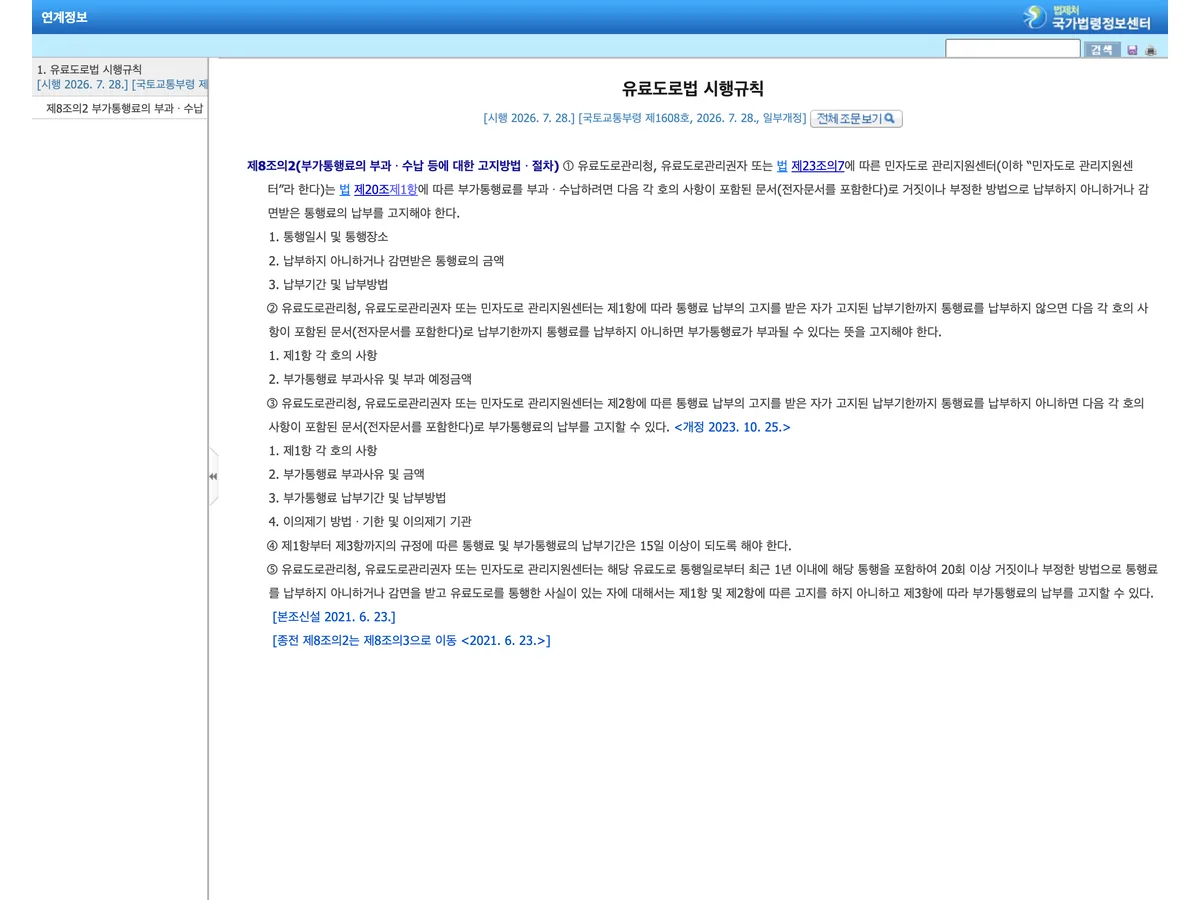1200x900 pixels.
Task: Click paragraph ④ about 15일 이상 납부기간
Action: (x=529, y=545)
